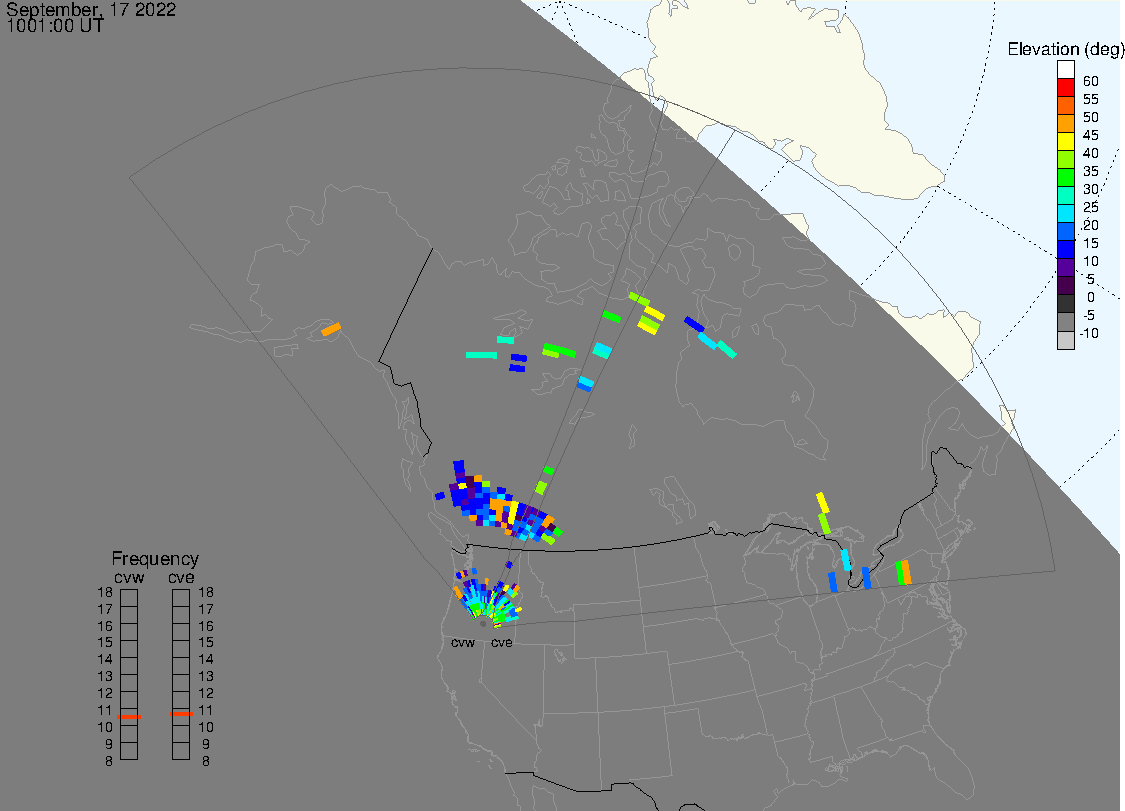Click the light gray bottom swatch in the elevation legend
1125x811 pixels.
click(1065, 339)
